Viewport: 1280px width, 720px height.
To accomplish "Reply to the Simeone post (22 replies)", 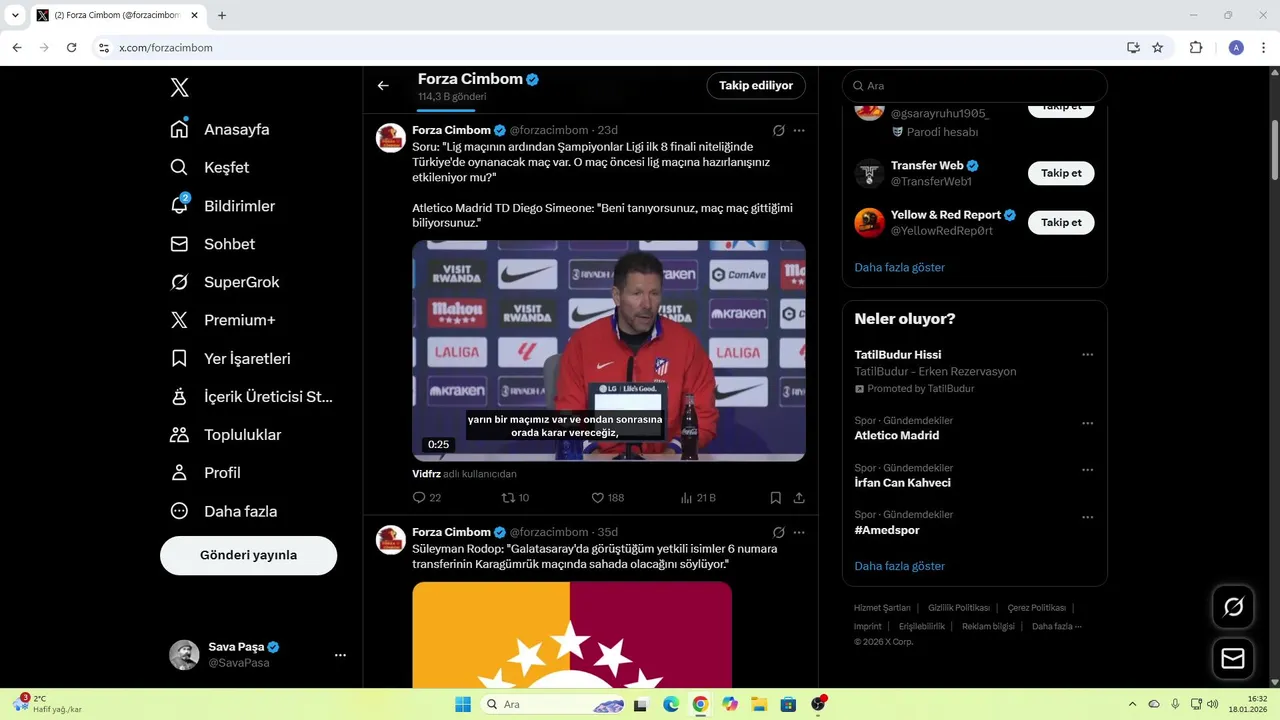I will tap(427, 497).
